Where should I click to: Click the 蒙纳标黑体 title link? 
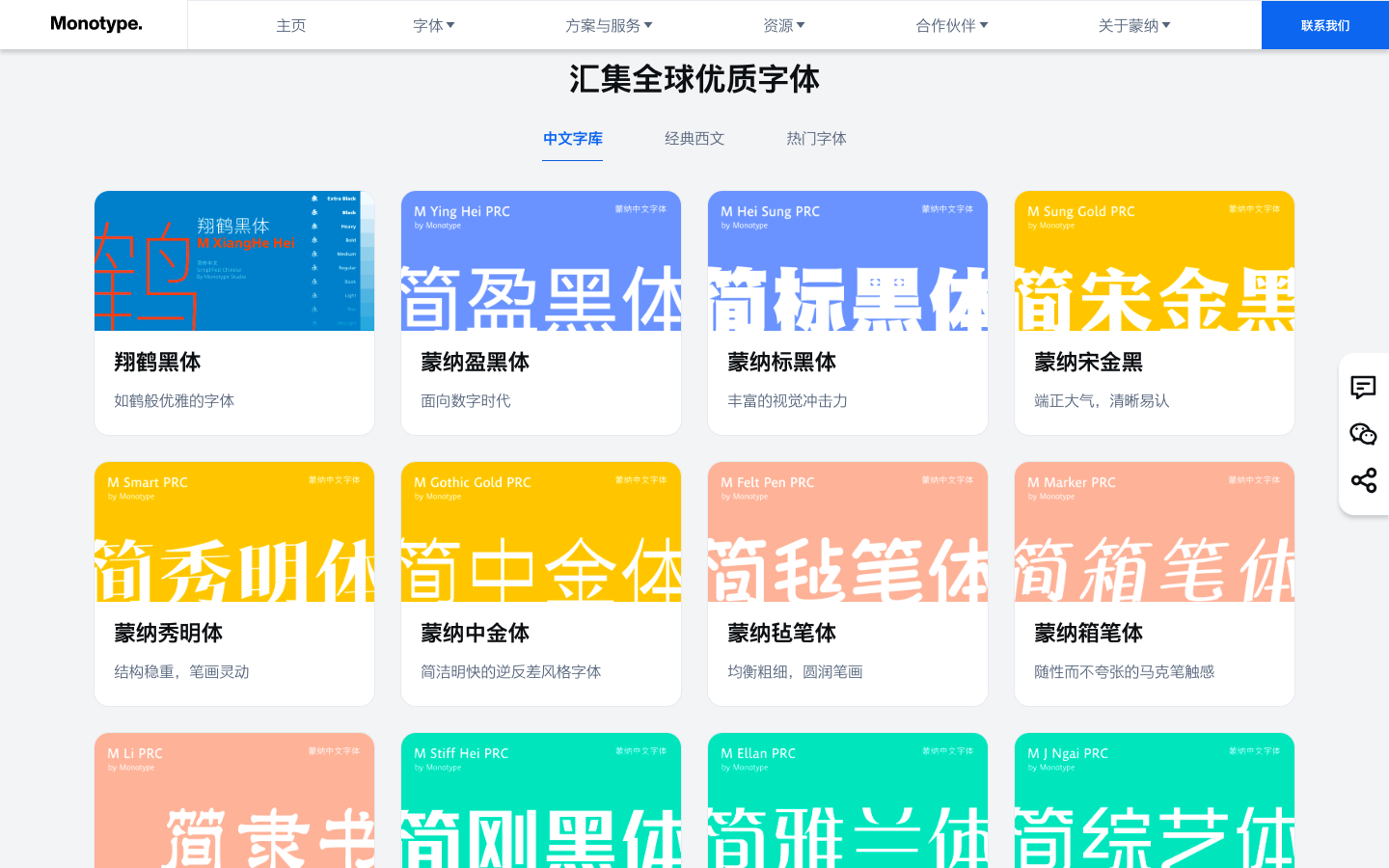(781, 363)
